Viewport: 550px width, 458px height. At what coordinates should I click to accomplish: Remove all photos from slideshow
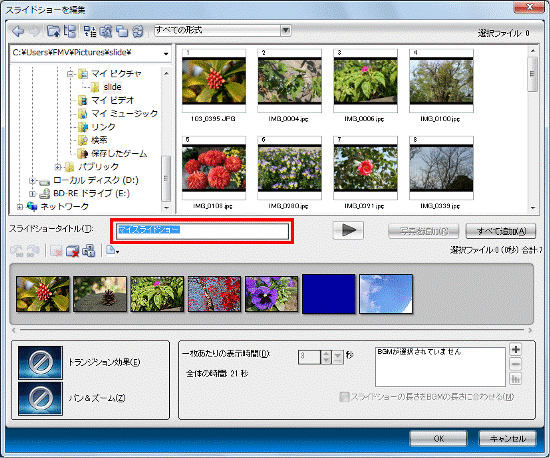72,251
